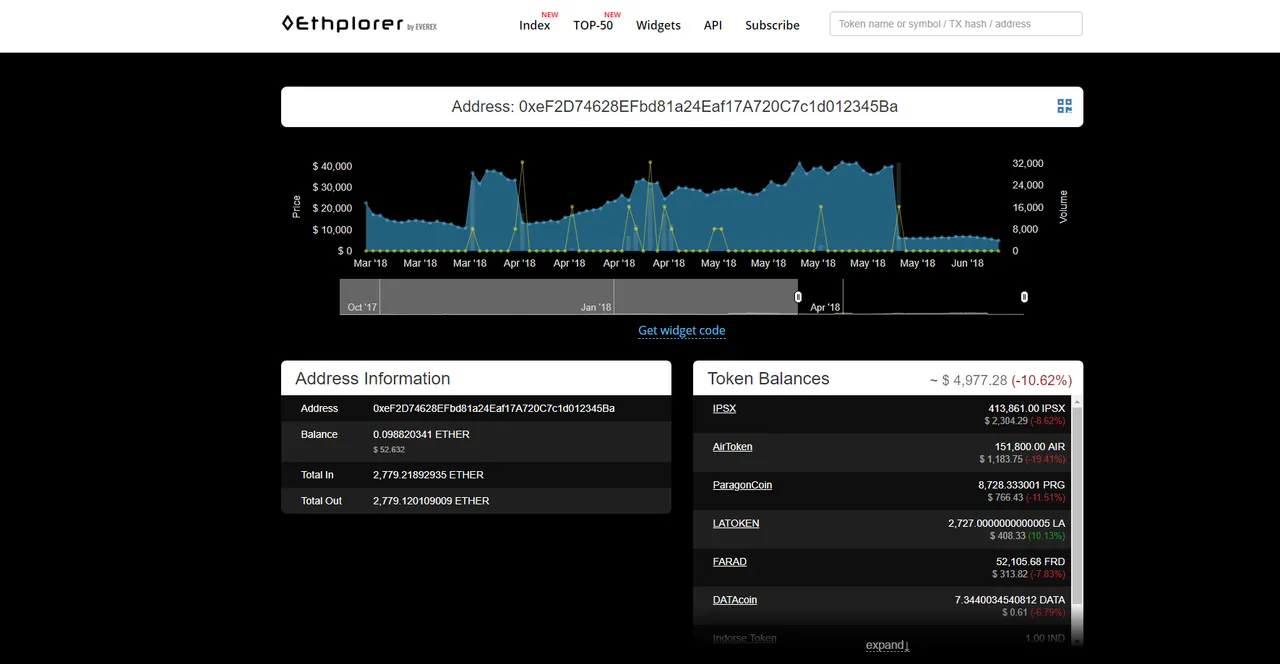Image resolution: width=1280 pixels, height=664 pixels.
Task: Open the AirToken token link
Action: click(733, 447)
